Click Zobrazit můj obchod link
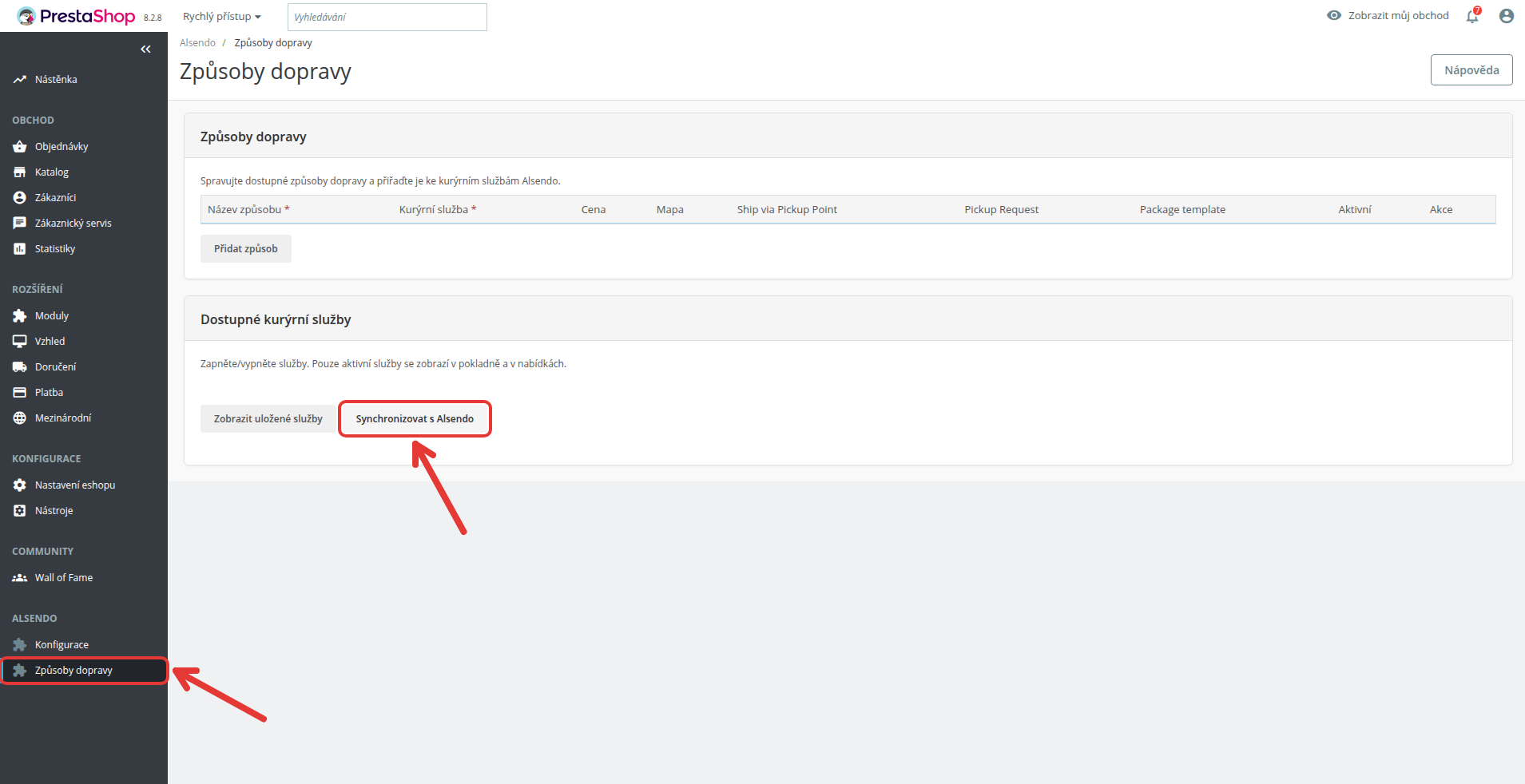The image size is (1525, 784). (1399, 15)
